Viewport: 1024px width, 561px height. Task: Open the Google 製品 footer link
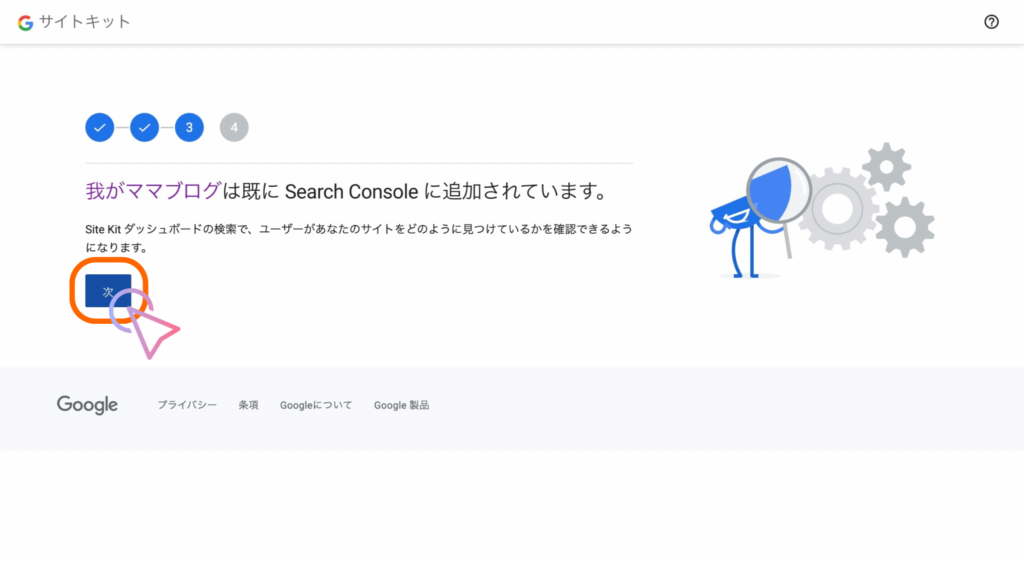402,405
